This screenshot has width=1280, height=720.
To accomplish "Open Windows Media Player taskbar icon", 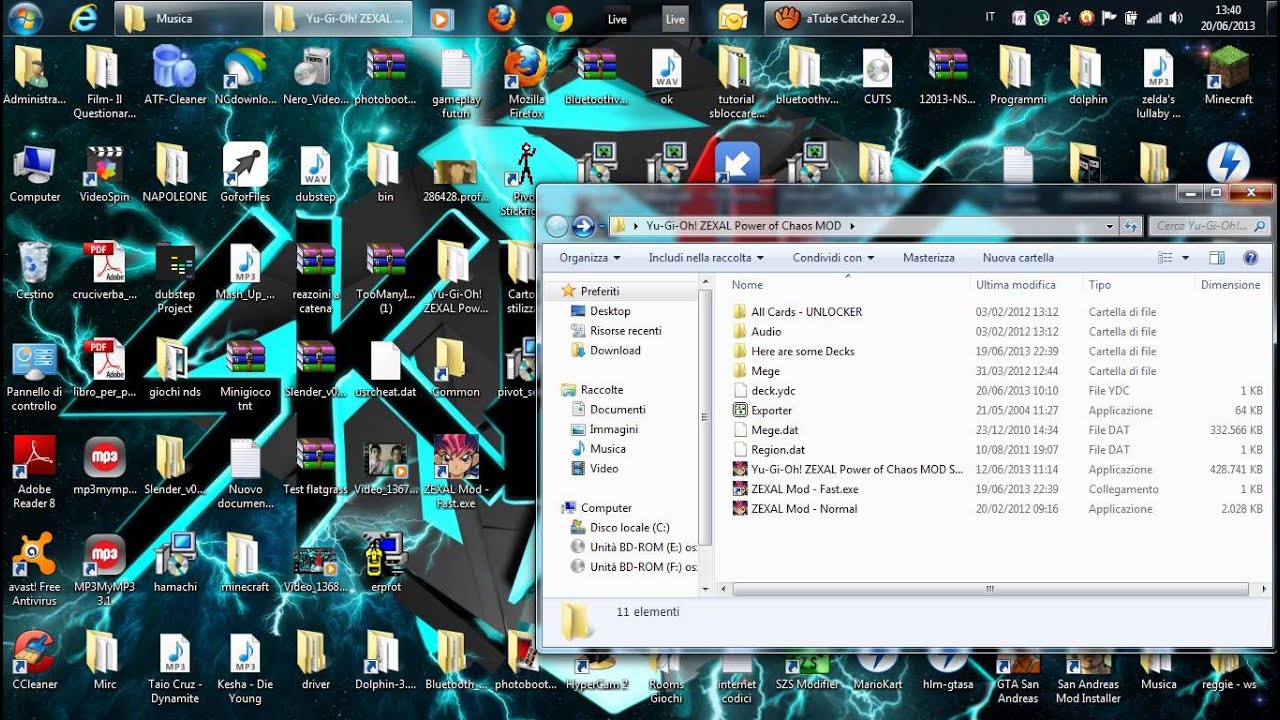I will click(441, 18).
